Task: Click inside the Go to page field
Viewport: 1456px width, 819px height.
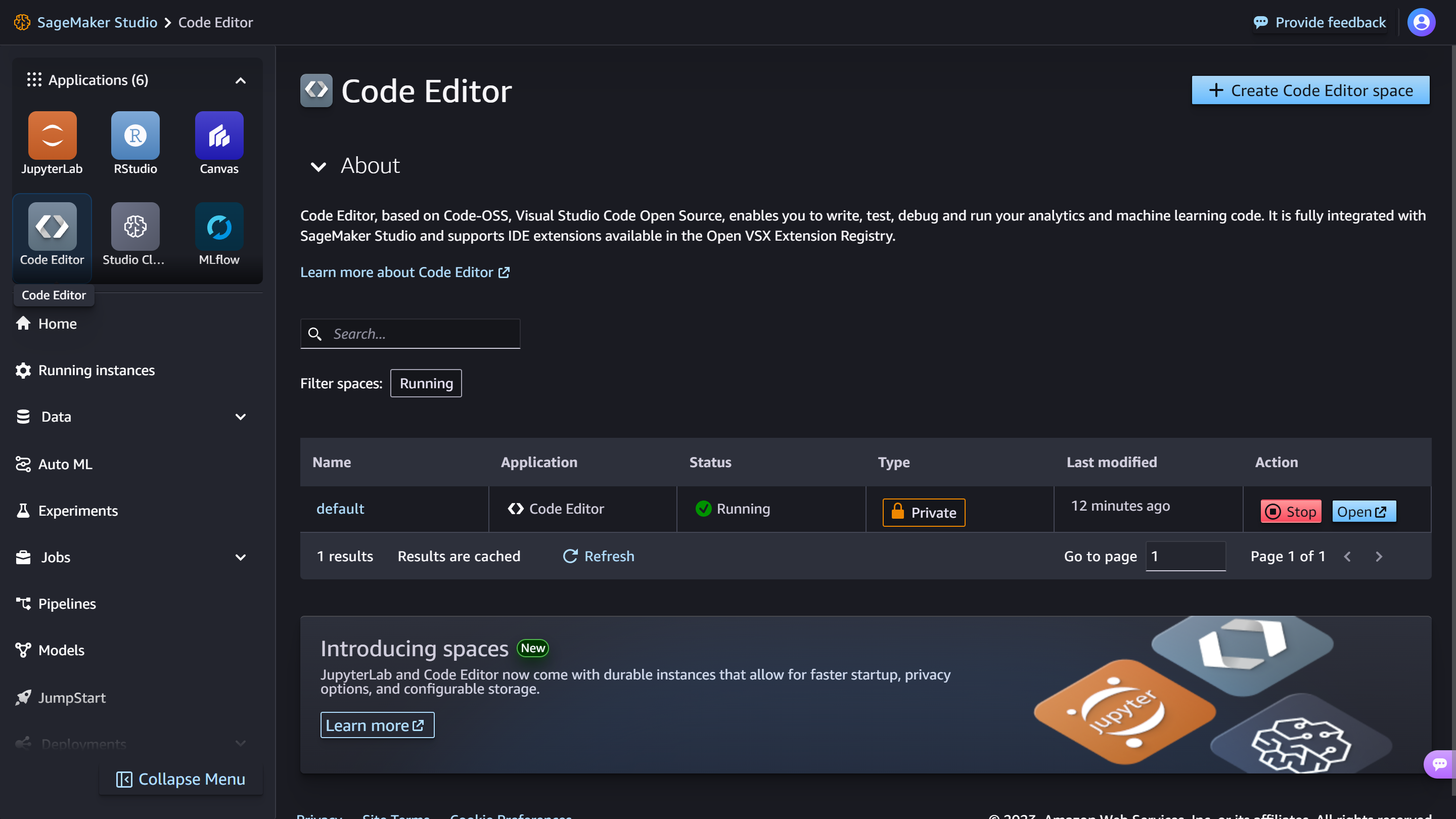Action: coord(1185,556)
